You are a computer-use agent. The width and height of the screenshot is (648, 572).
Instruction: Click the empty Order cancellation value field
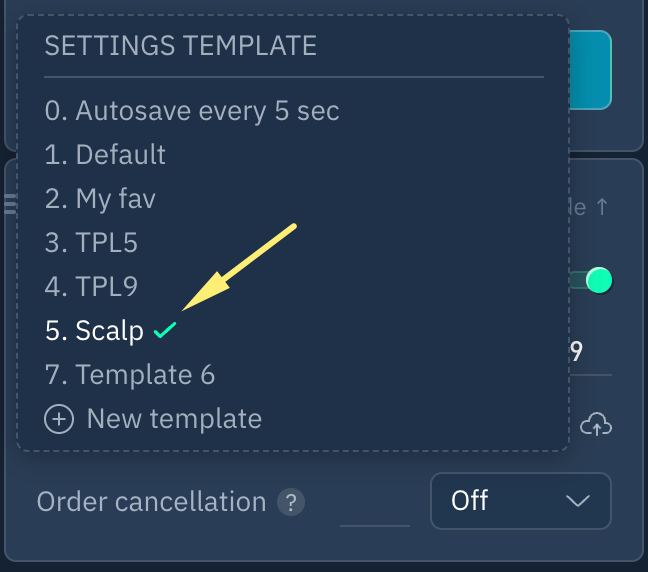click(x=374, y=508)
